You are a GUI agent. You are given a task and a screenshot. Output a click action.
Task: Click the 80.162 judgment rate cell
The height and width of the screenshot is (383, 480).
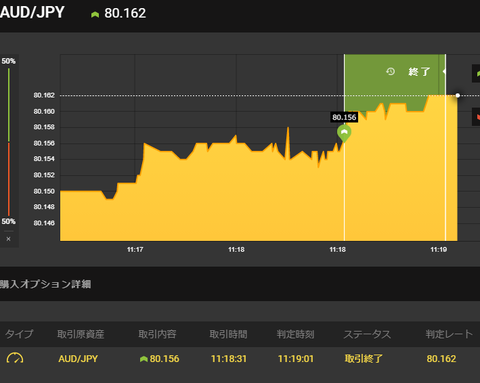(441, 359)
